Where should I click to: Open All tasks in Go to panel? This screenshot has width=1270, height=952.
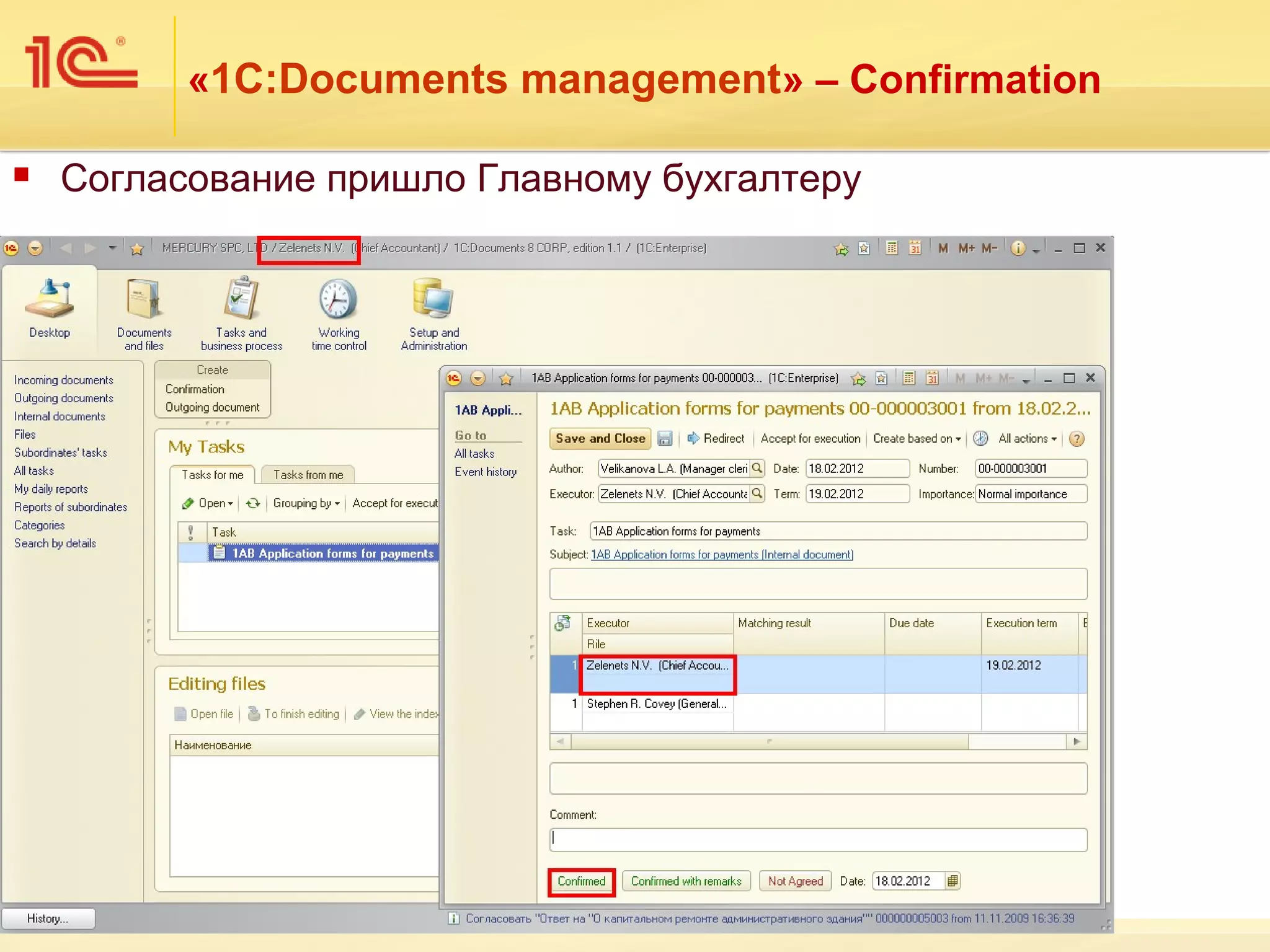tap(474, 454)
